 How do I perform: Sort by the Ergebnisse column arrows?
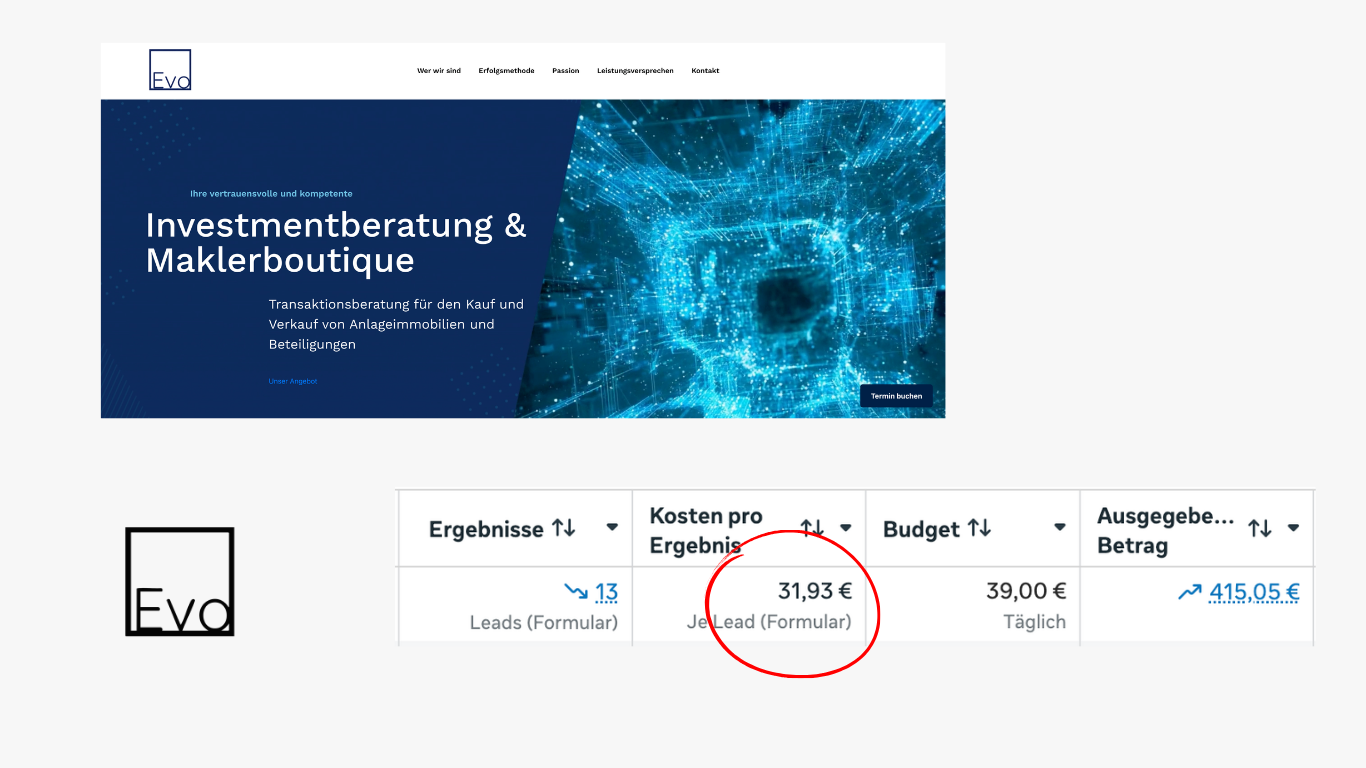(564, 528)
